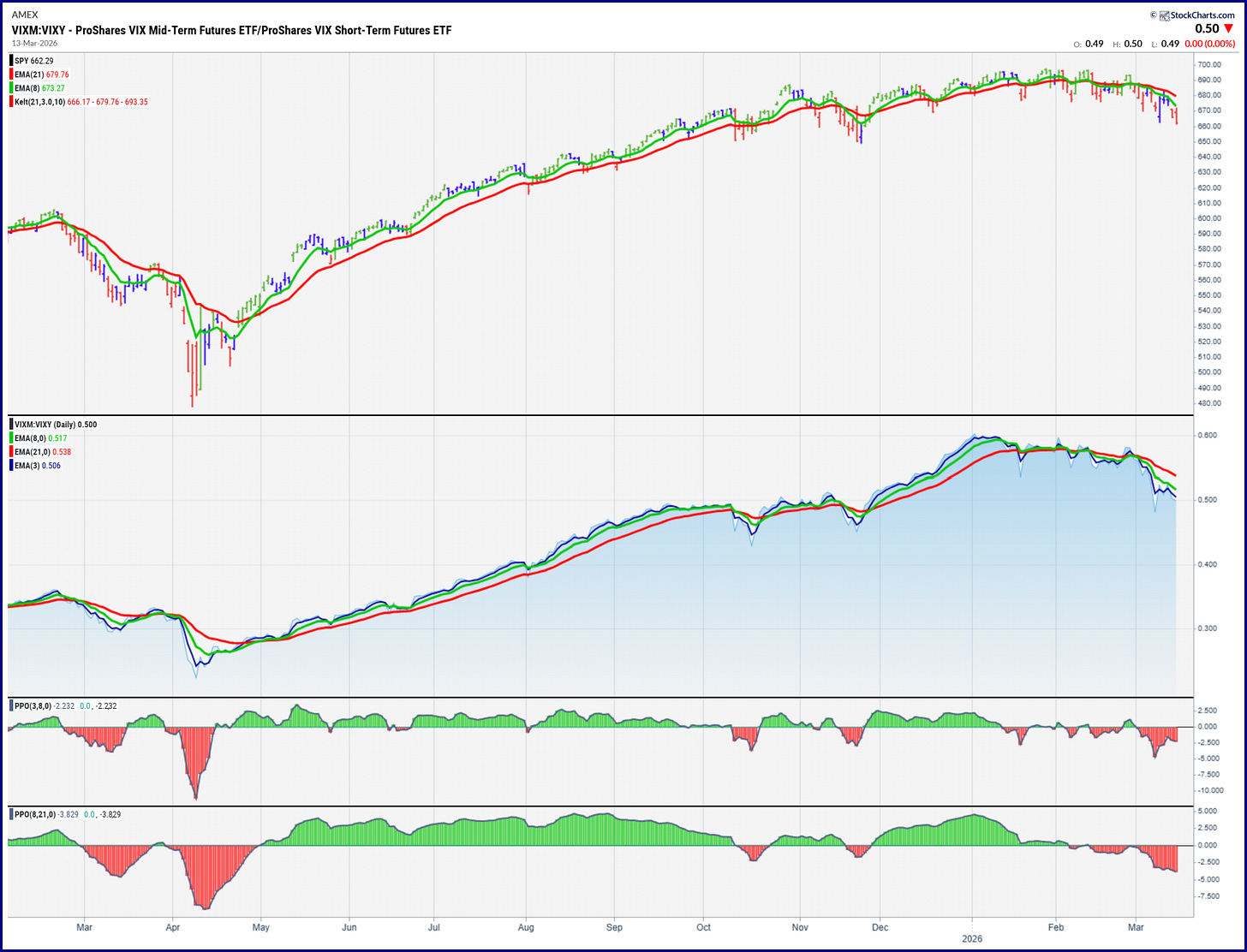Click the L: 0.49 low value

(x=1165, y=44)
